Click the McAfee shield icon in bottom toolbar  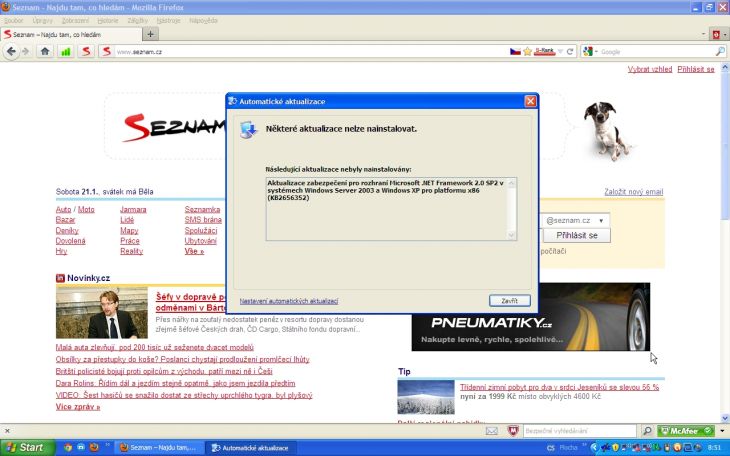coord(513,431)
